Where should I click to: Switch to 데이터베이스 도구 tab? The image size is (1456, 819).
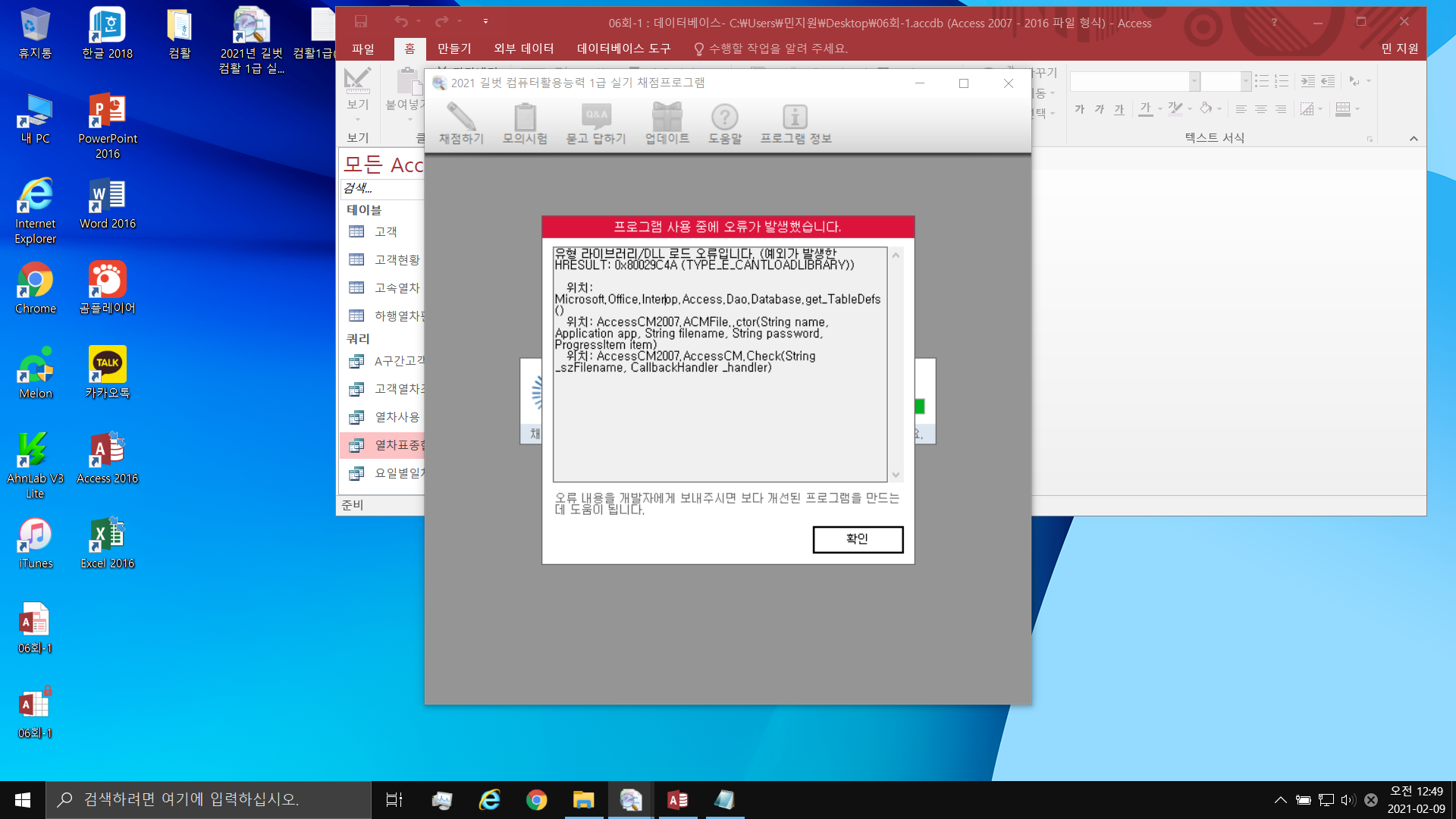[623, 49]
